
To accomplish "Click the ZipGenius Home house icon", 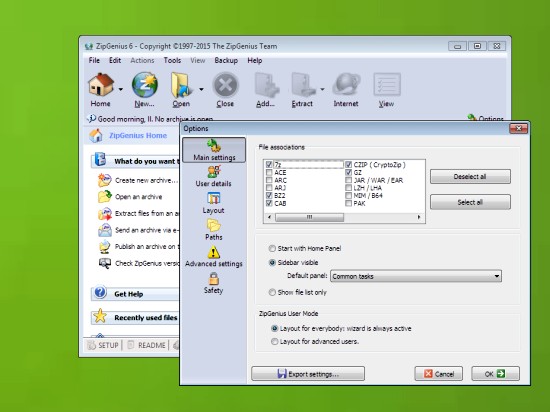I will [96, 136].
